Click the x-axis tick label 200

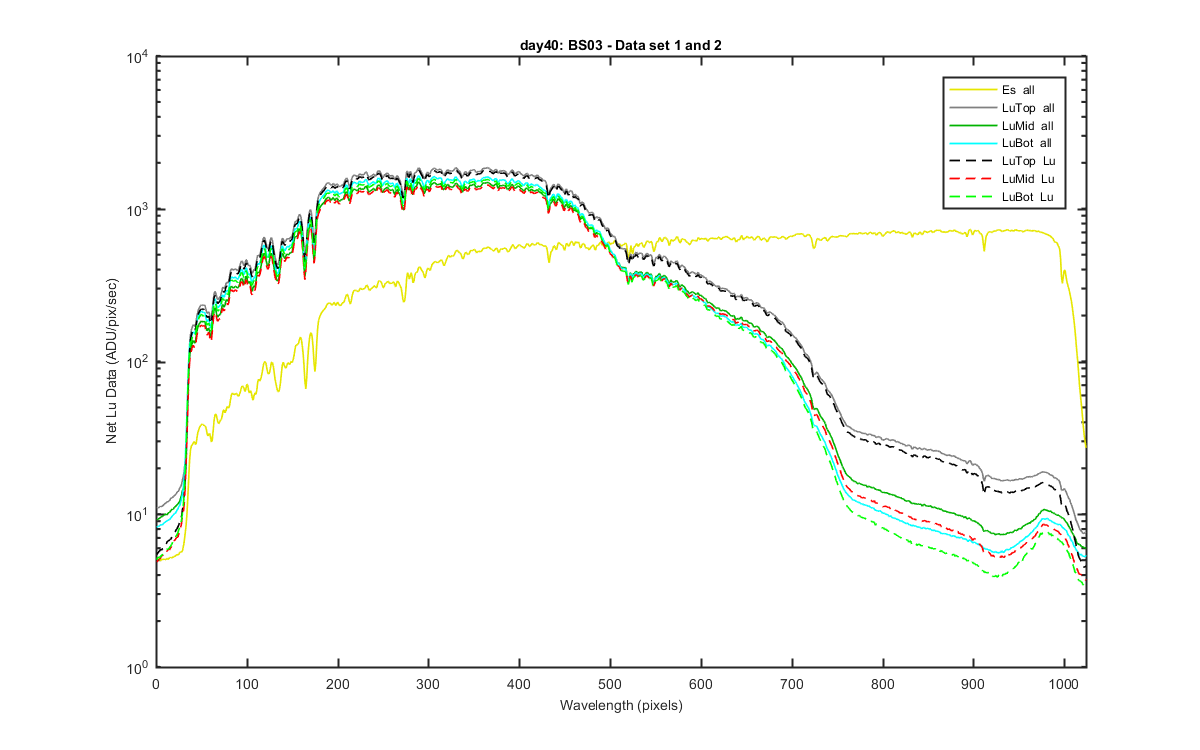click(337, 685)
